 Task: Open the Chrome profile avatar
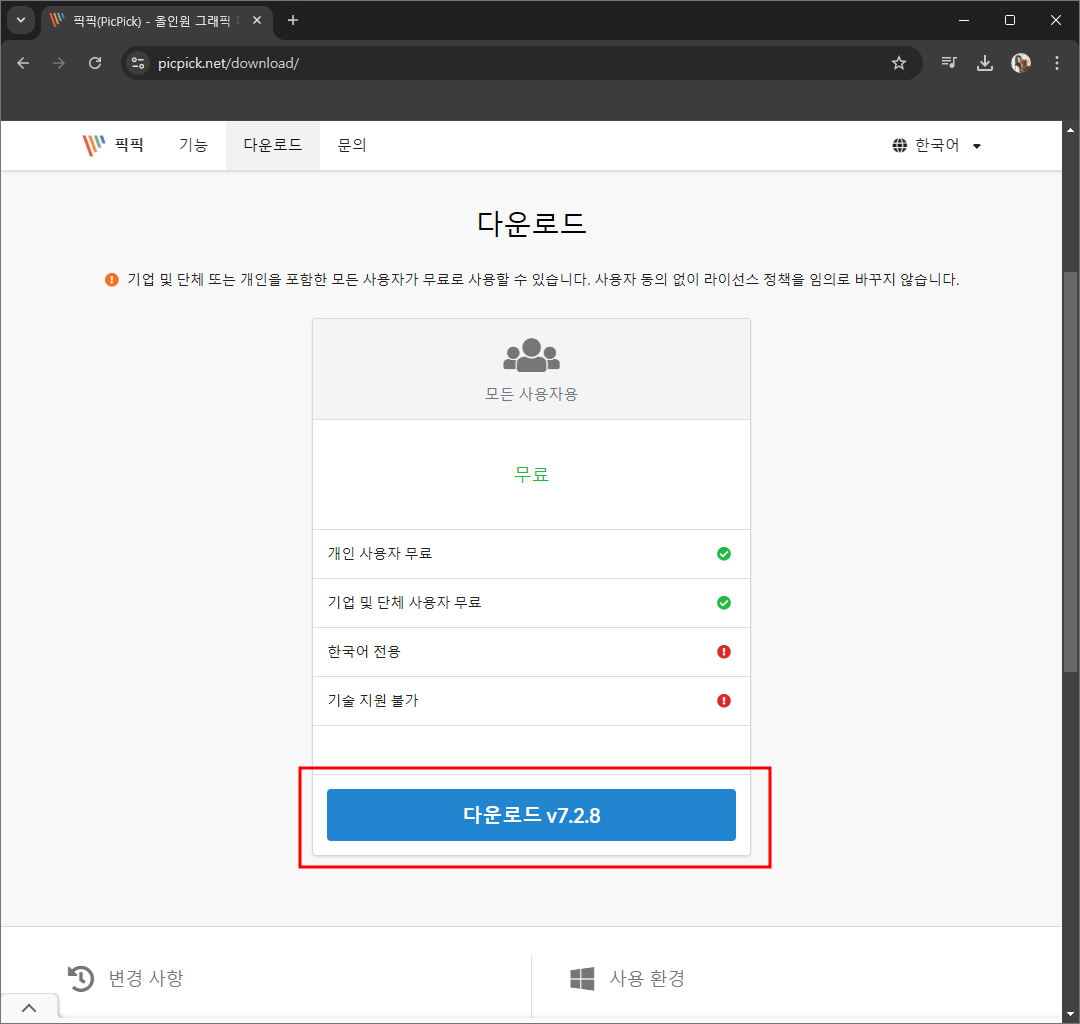pos(1021,63)
